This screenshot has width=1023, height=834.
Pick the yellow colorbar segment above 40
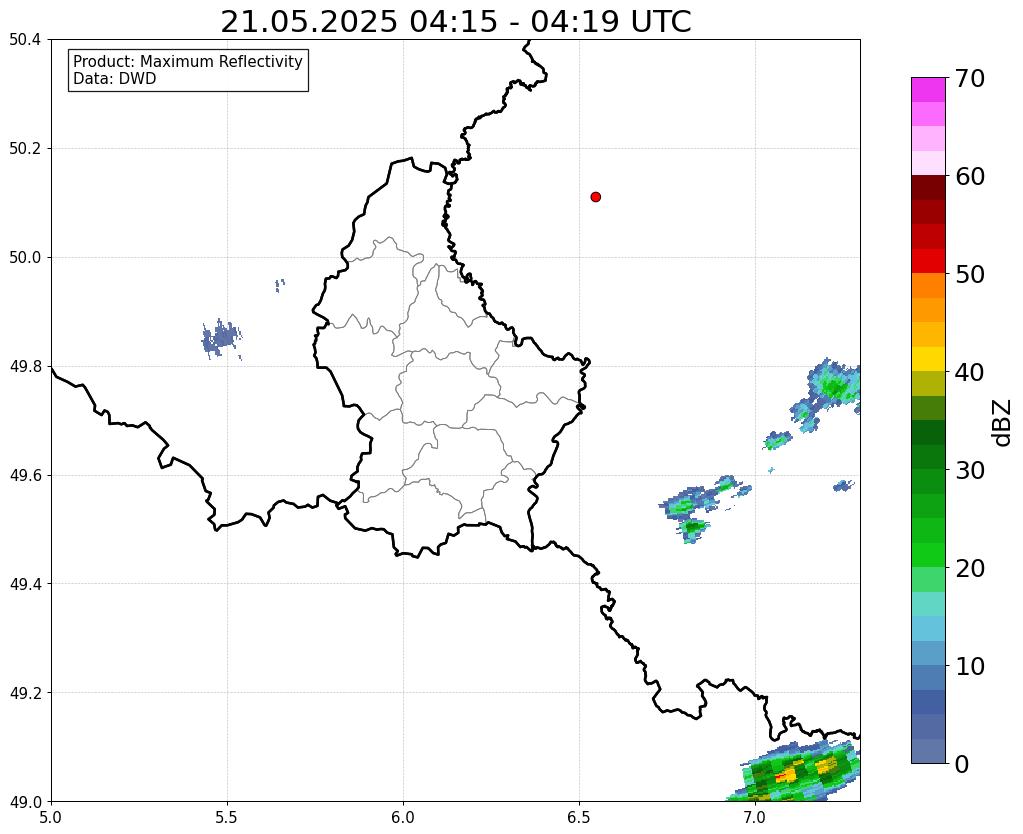(x=928, y=359)
